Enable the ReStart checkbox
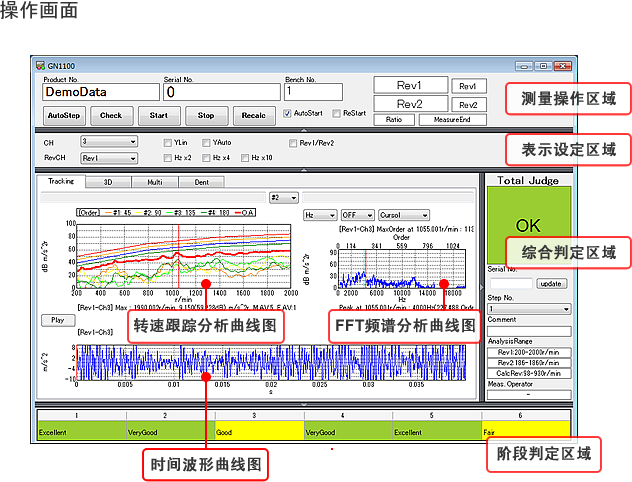 coord(337,114)
